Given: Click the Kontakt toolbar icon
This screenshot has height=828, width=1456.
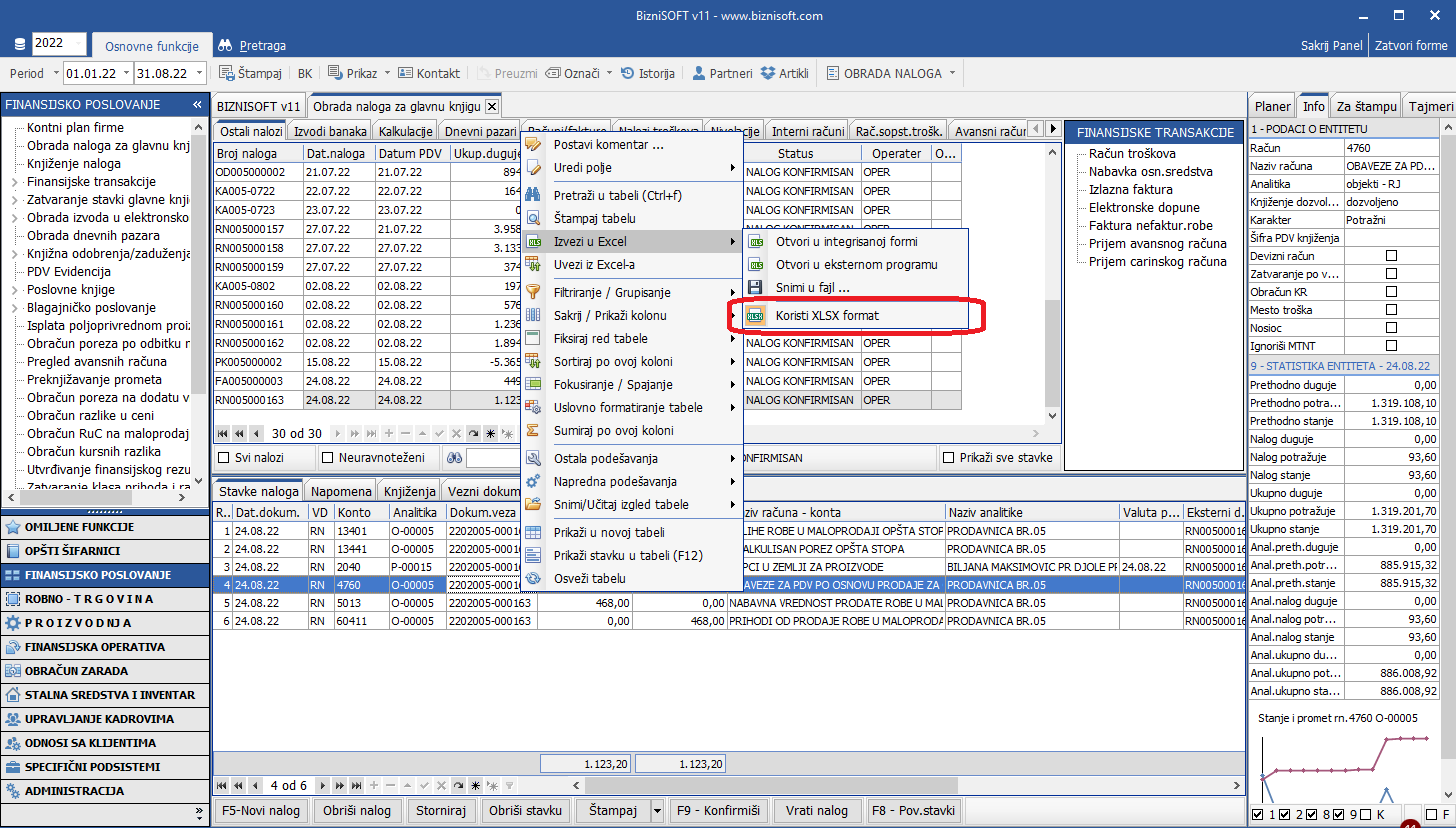Looking at the screenshot, I should coord(406,73).
